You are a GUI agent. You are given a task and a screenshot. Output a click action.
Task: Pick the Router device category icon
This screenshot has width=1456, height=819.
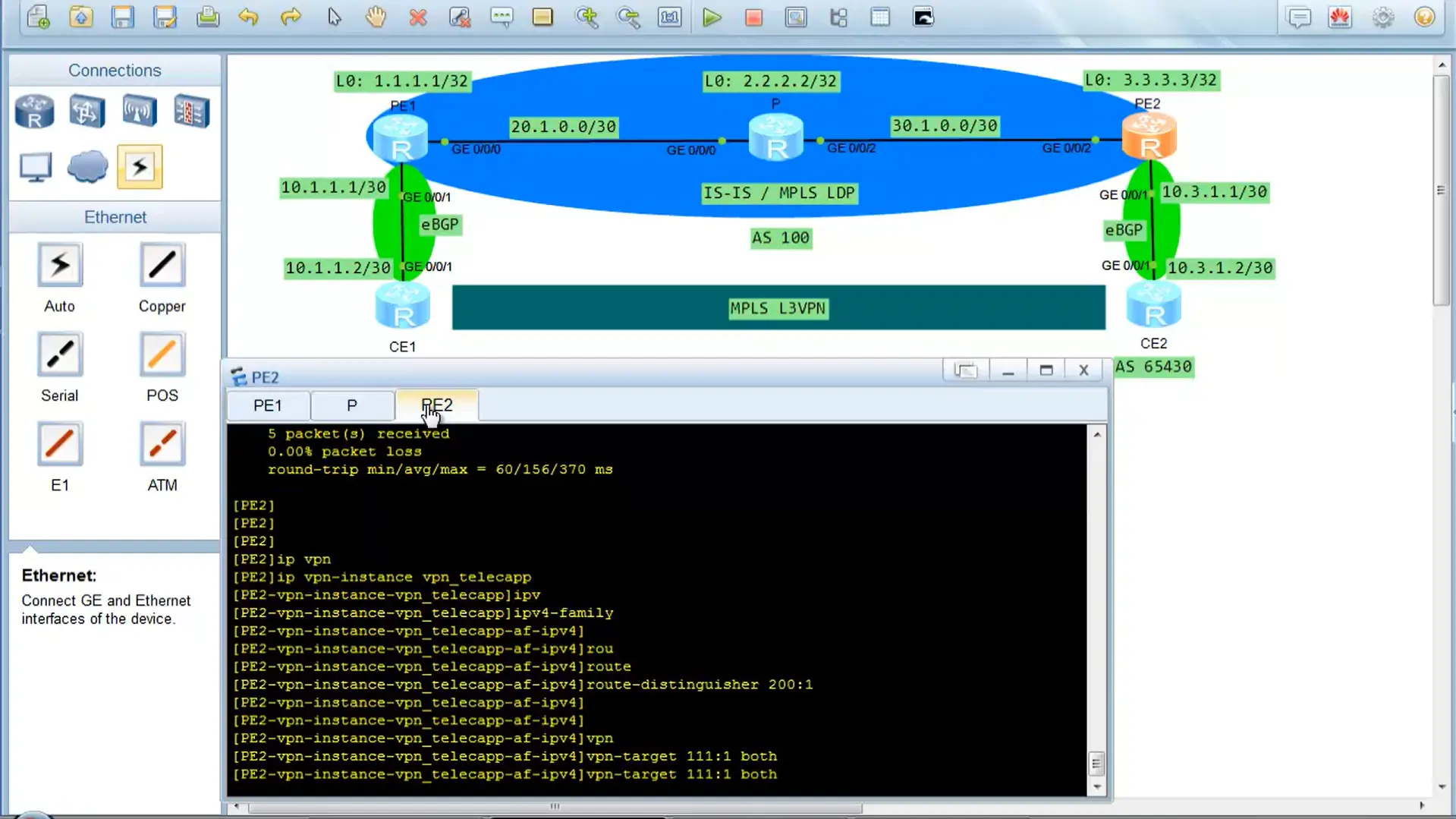[x=34, y=112]
